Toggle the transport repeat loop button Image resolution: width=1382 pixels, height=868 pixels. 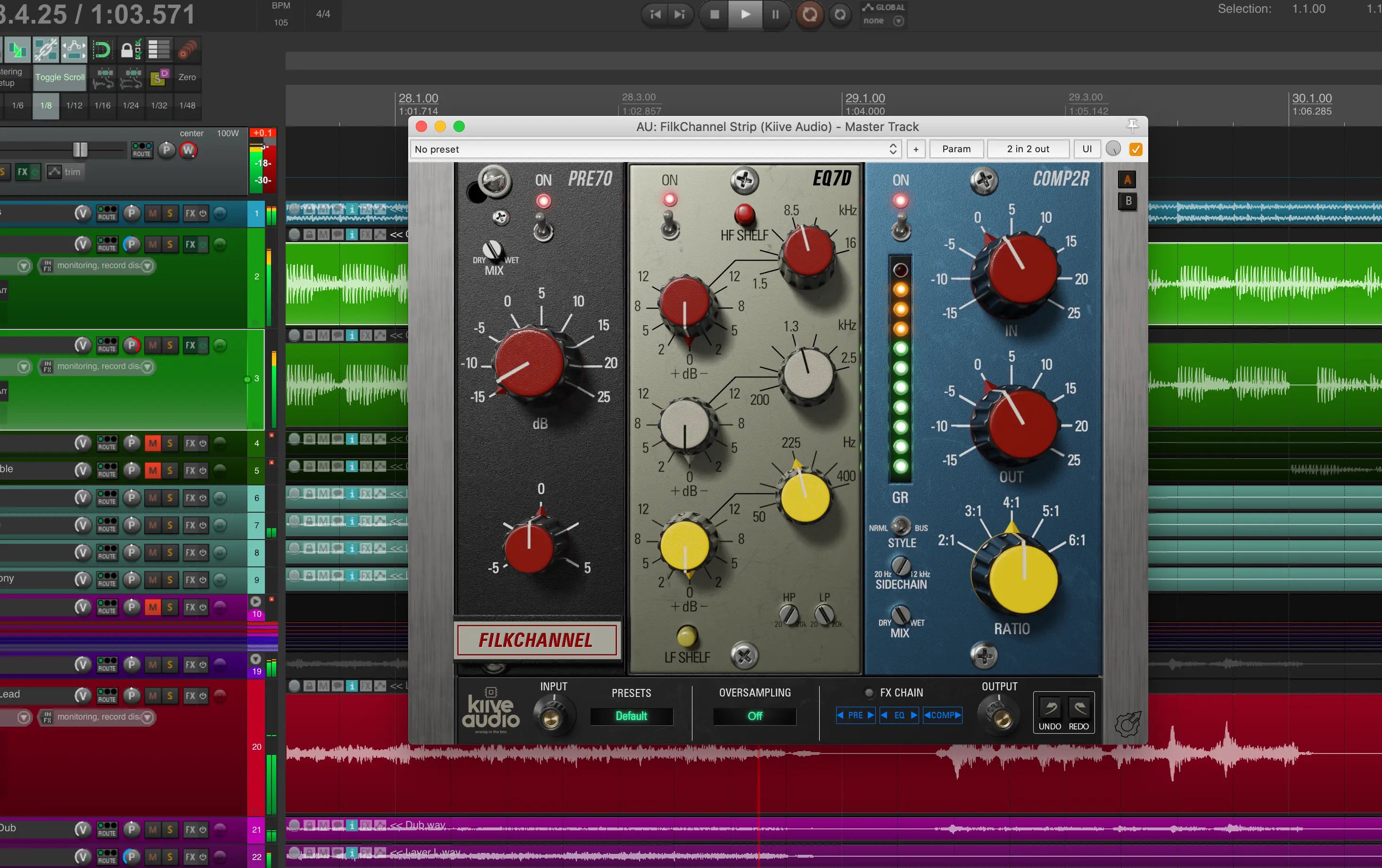[x=840, y=14]
